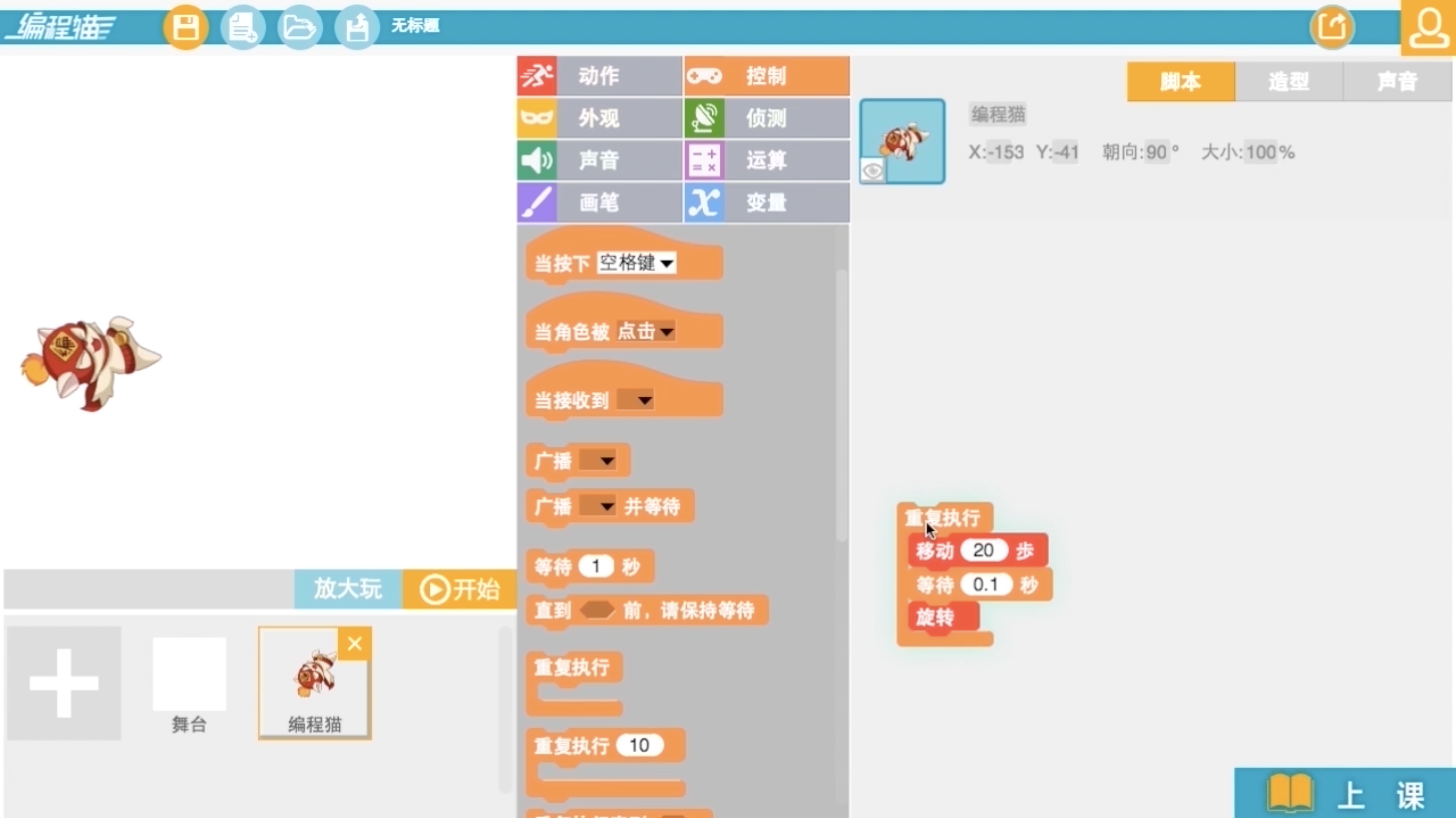This screenshot has height=818, width=1456.
Task: Select the 动作 running-figure category icon
Action: (x=537, y=76)
